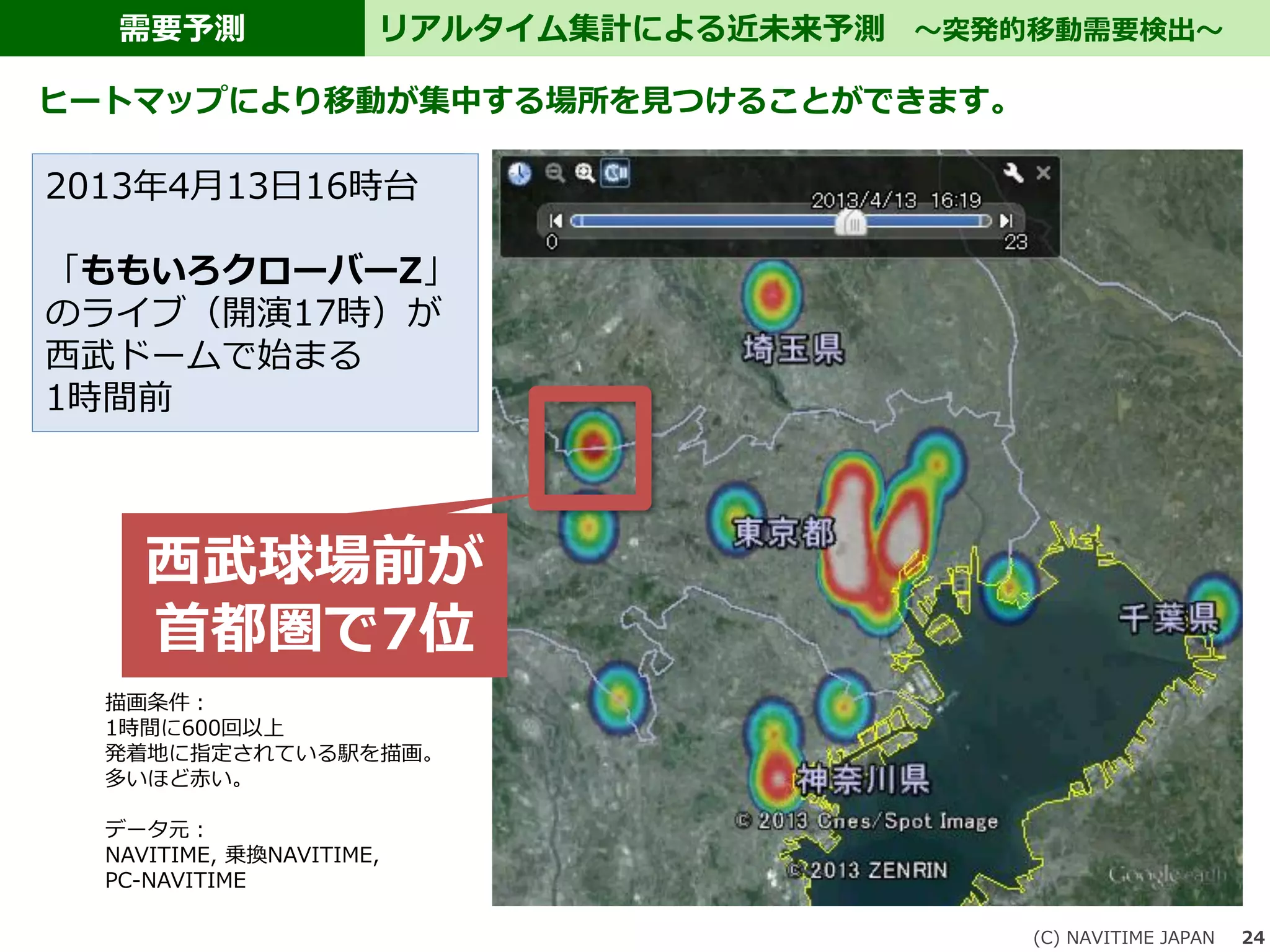The height and width of the screenshot is (952, 1270).
Task: Close the time slider panel with the X
Action: tap(1043, 173)
